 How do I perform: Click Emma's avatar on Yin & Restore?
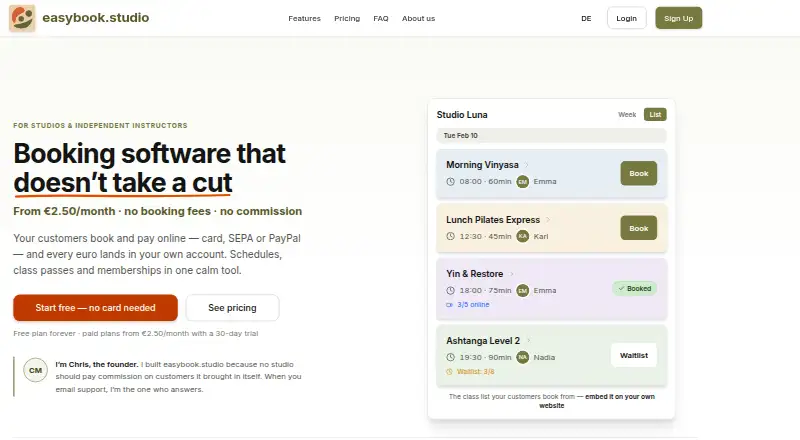pyautogui.click(x=522, y=290)
